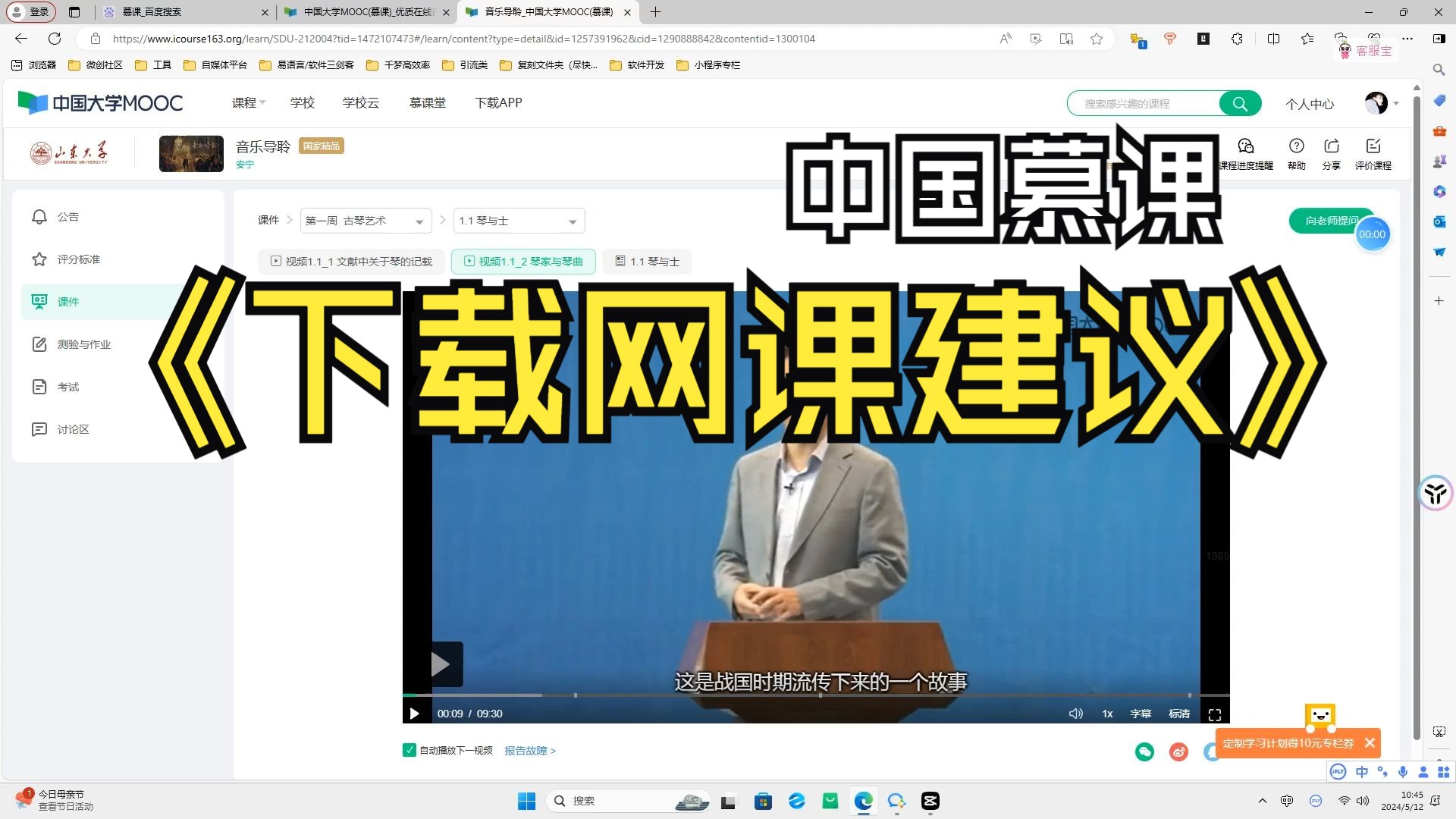The image size is (1456, 819).
Task: Open 自媒体平台 bookmarks folder
Action: 215,65
